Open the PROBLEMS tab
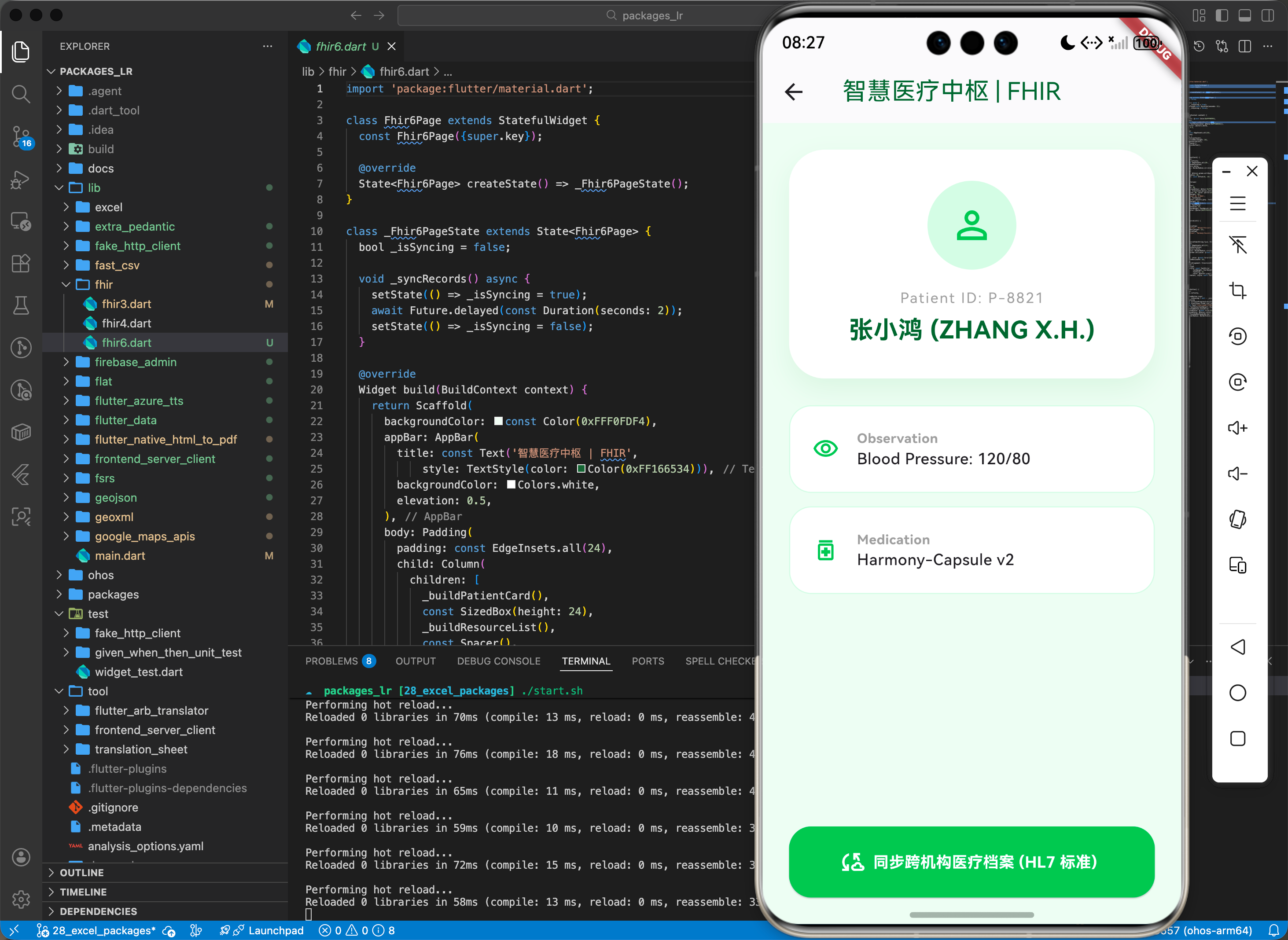Viewport: 1288px width, 940px height. (x=331, y=661)
